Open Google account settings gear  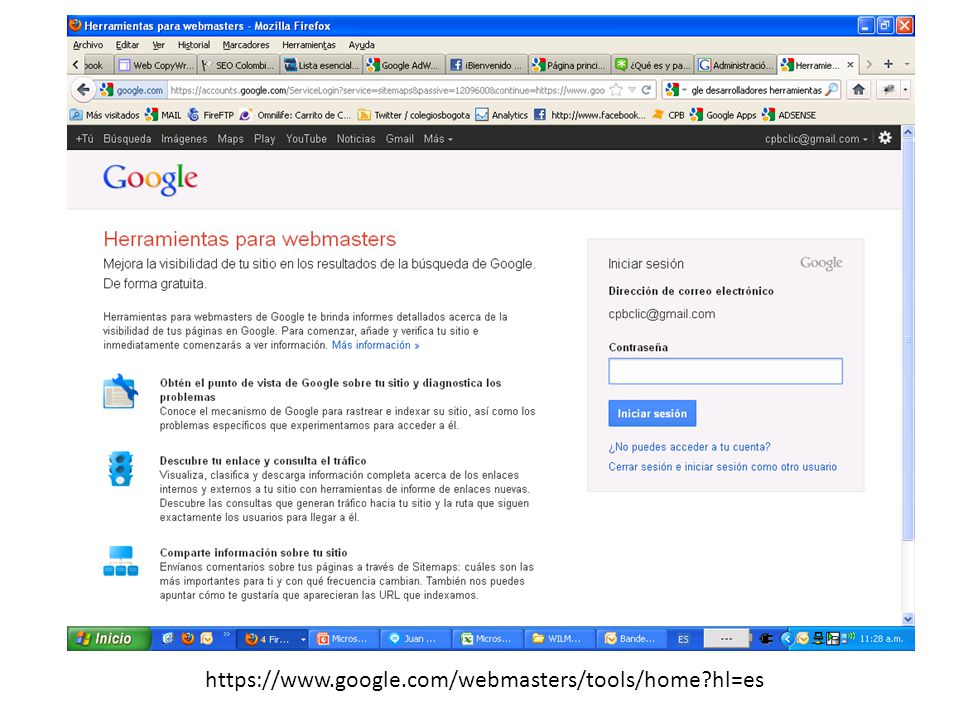(885, 138)
